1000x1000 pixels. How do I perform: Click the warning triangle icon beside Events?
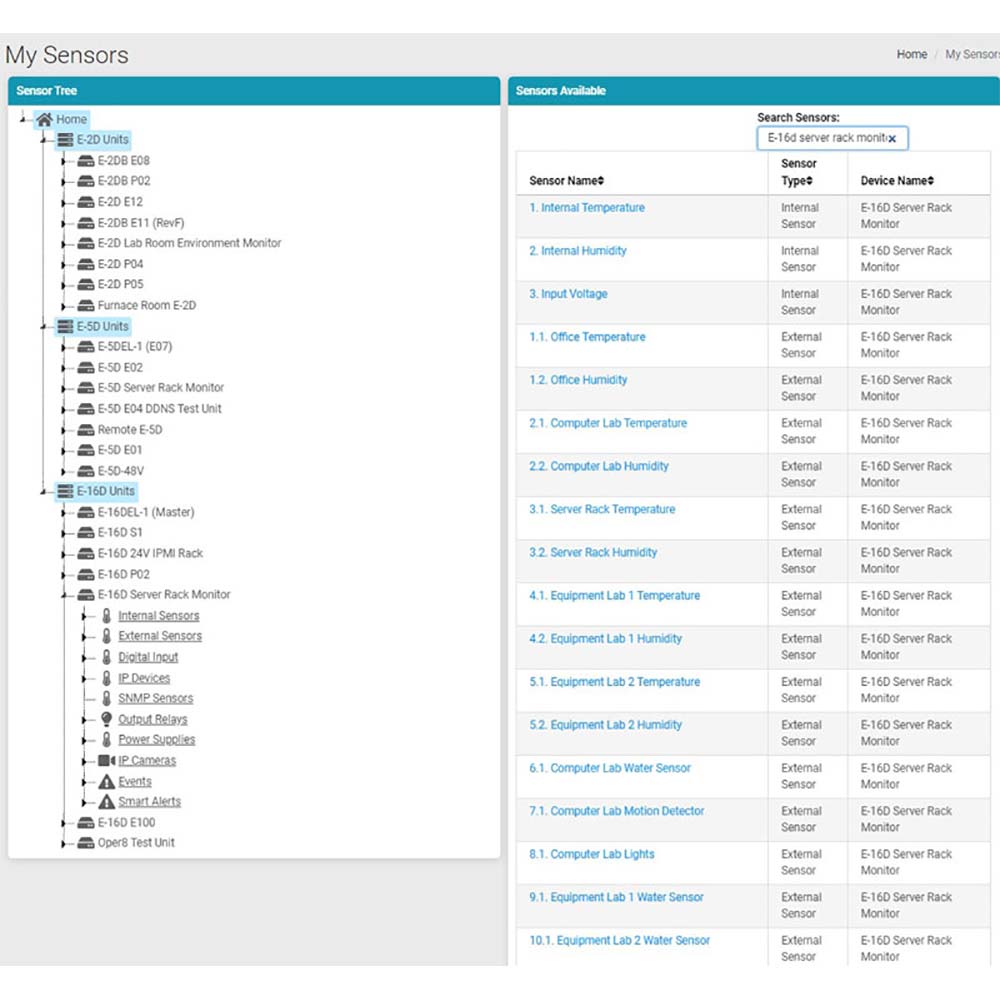click(107, 781)
